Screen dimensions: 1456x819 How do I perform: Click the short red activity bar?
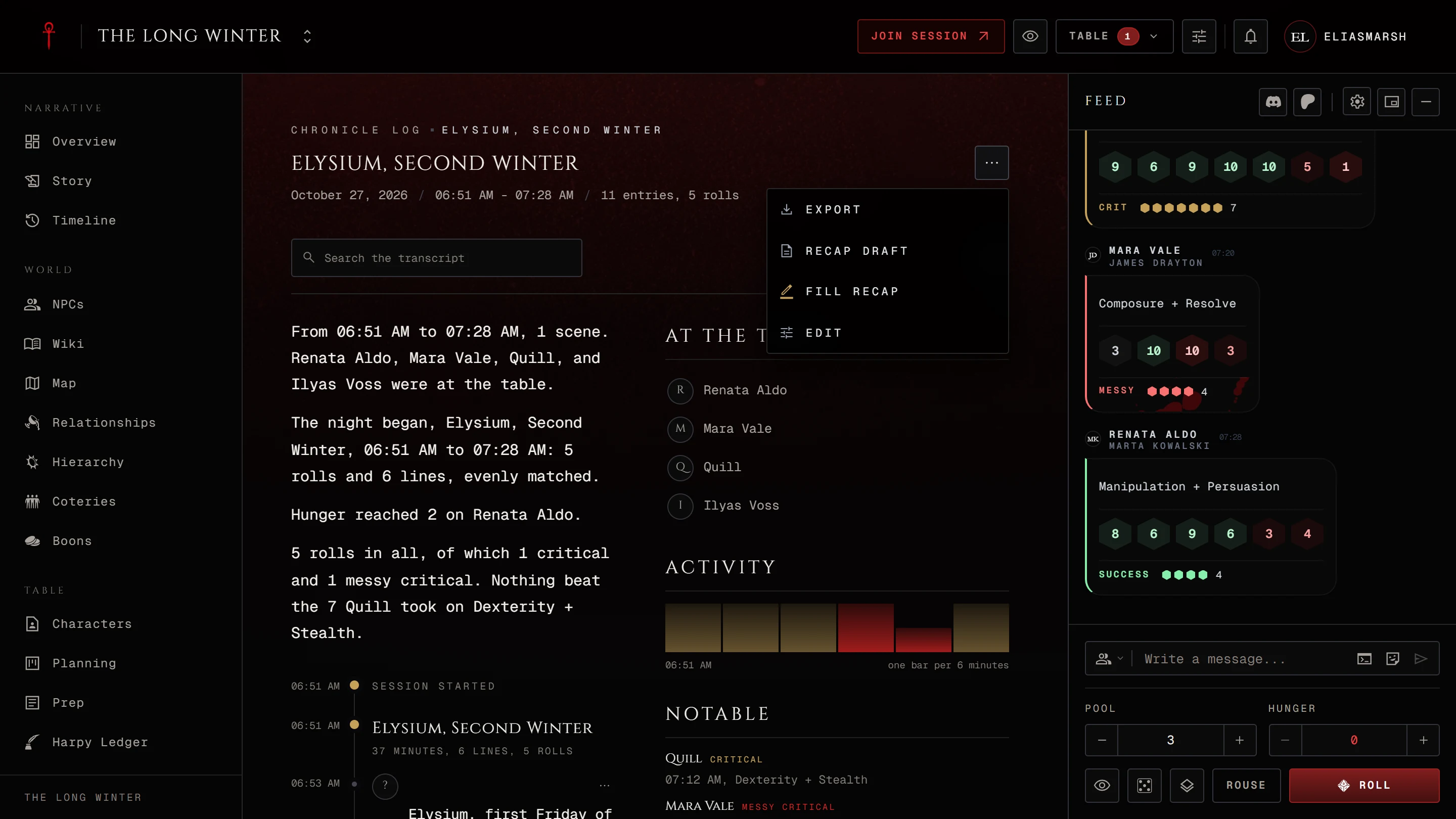pyautogui.click(x=923, y=640)
